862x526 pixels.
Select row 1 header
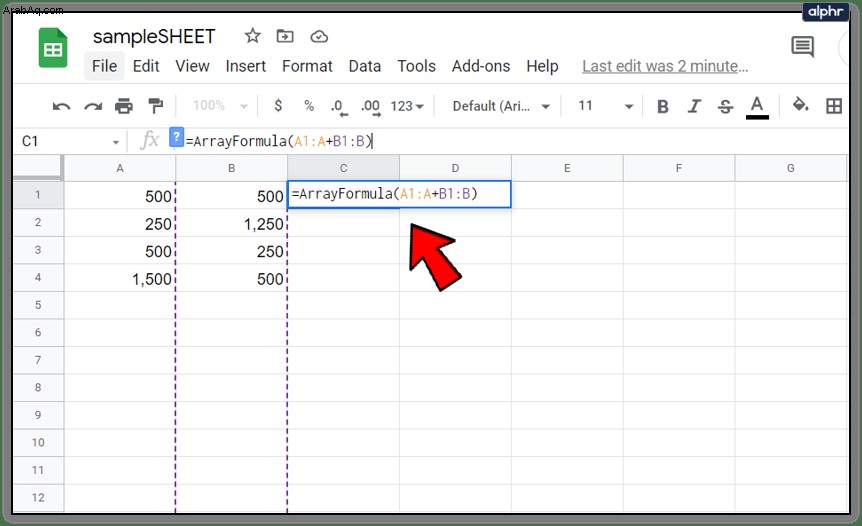coord(38,195)
